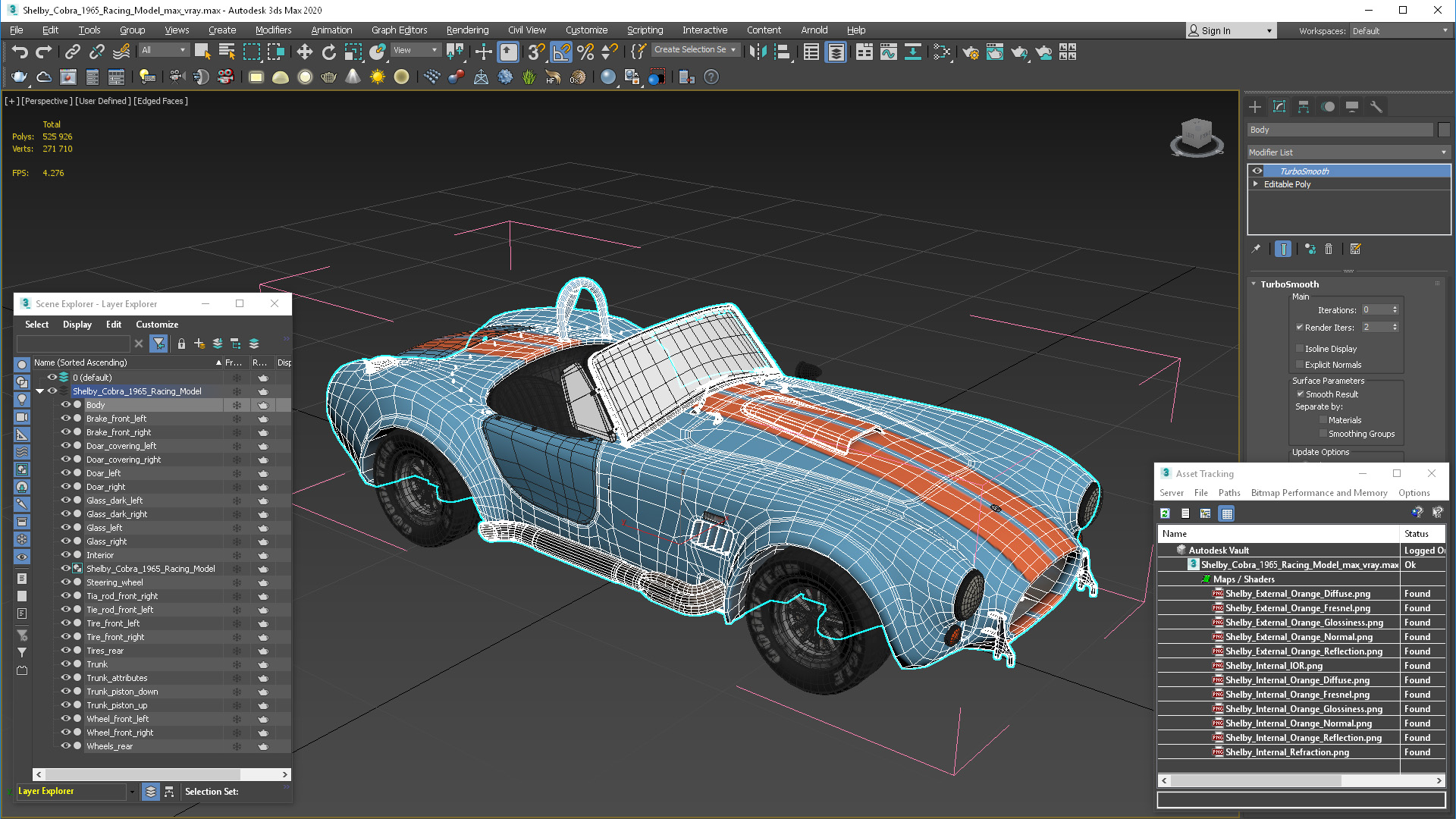Click Customize in Scene Explorer

click(157, 325)
